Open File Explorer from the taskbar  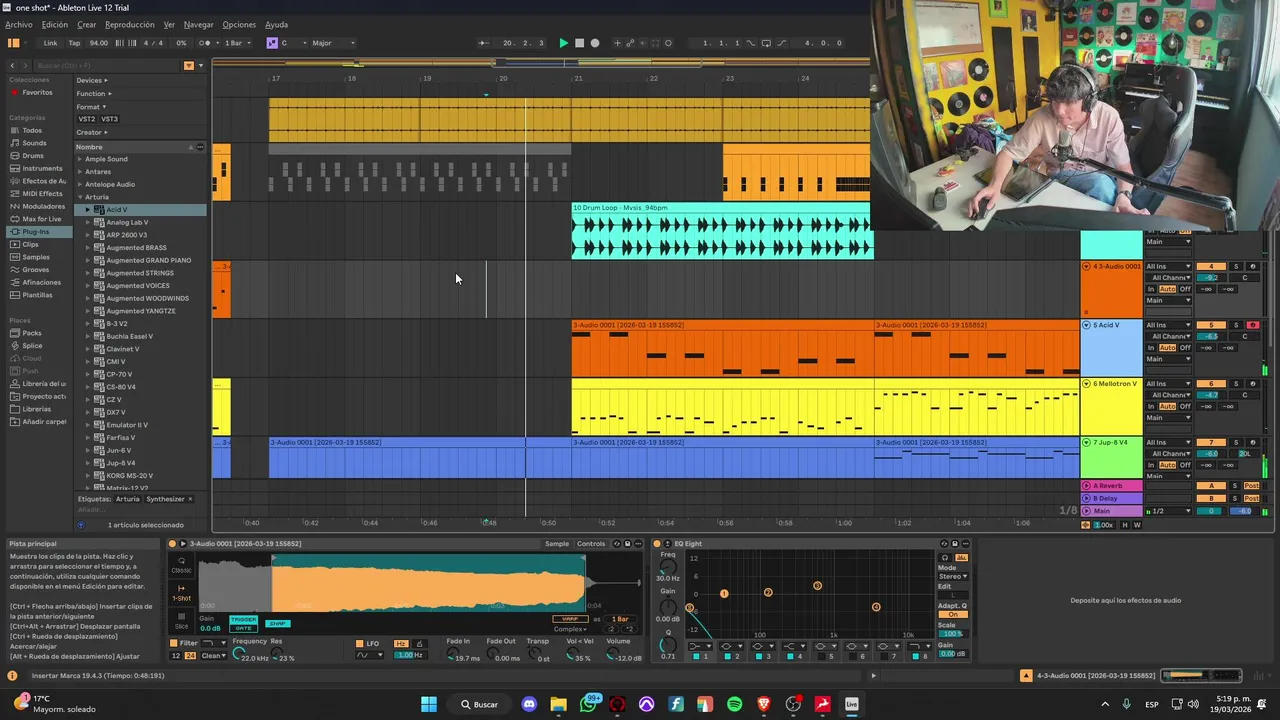558,704
